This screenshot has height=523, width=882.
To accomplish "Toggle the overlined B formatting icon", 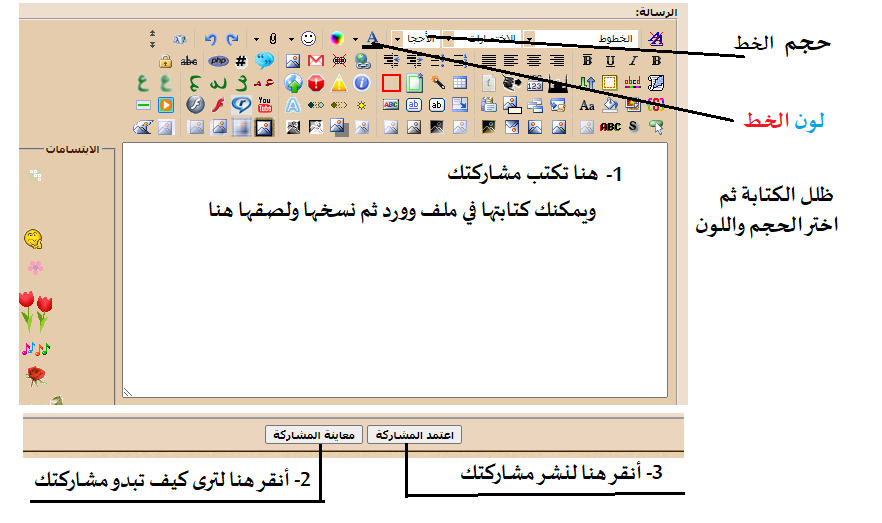I will click(587, 61).
